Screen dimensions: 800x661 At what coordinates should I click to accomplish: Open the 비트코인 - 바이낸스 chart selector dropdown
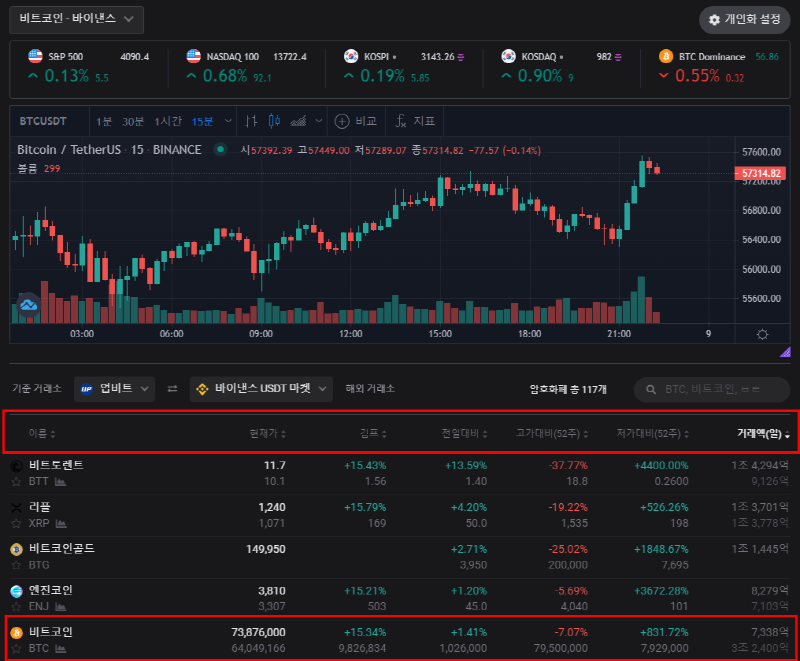[77, 19]
